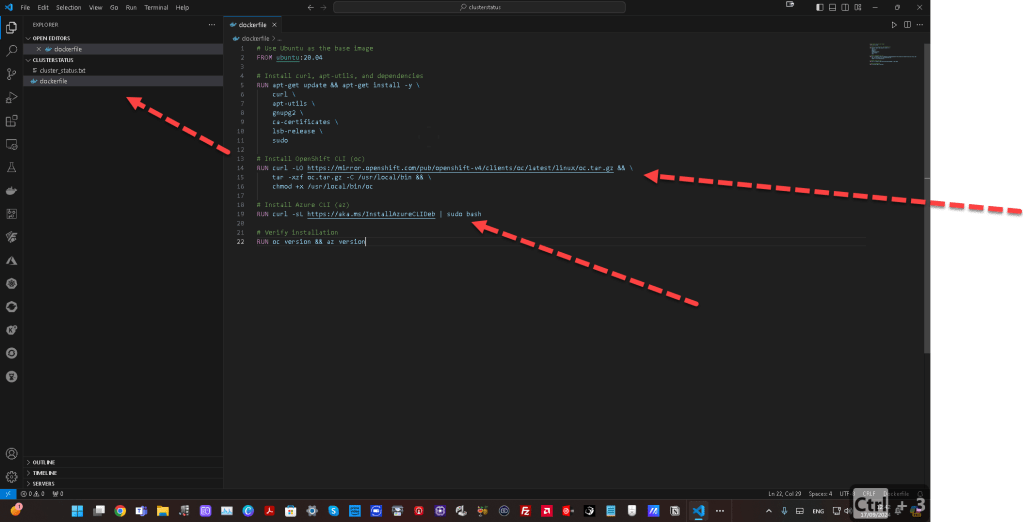Click the ENG language indicator in tray
Screen dimensions: 1023x522
click(818, 511)
